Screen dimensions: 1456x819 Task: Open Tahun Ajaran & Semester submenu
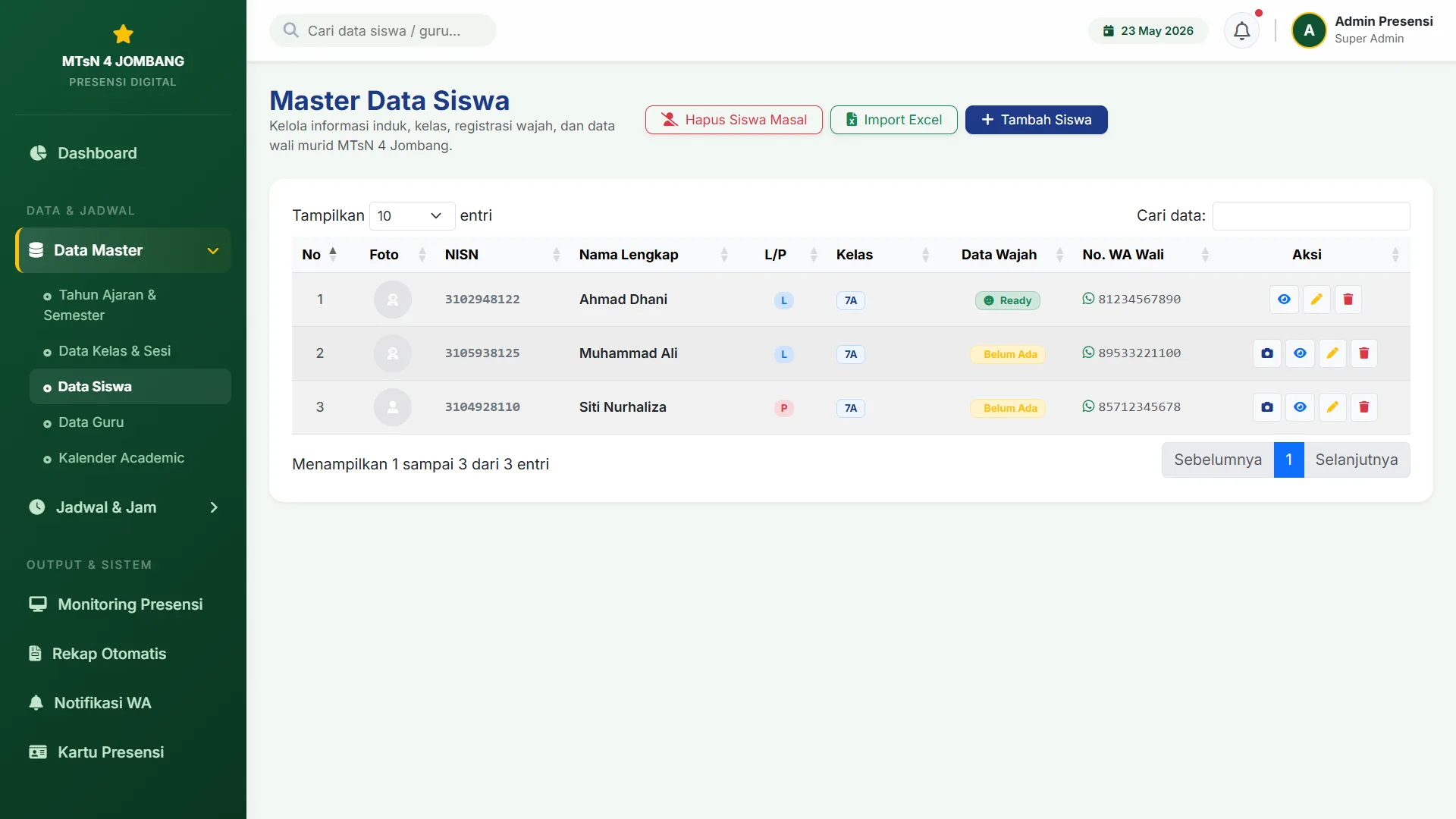[130, 305]
